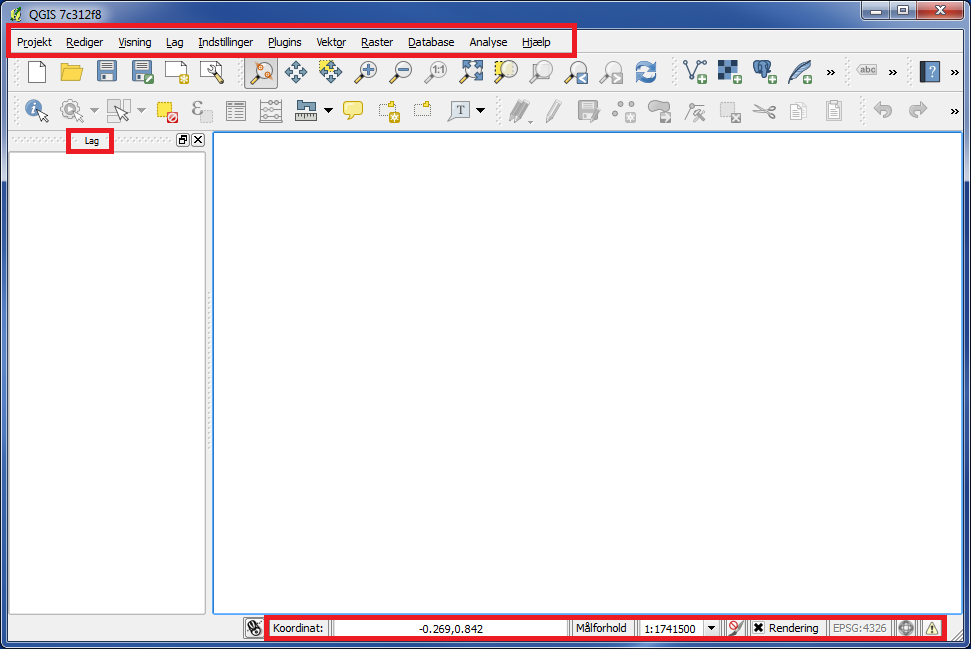Go to last zoom extent
Viewport: 971px width, 649px height.
click(x=577, y=72)
